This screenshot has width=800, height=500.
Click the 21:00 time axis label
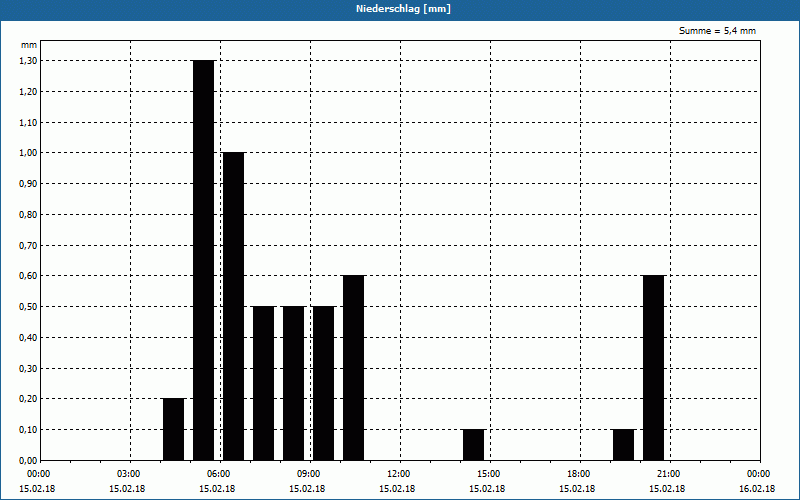pyautogui.click(x=668, y=474)
